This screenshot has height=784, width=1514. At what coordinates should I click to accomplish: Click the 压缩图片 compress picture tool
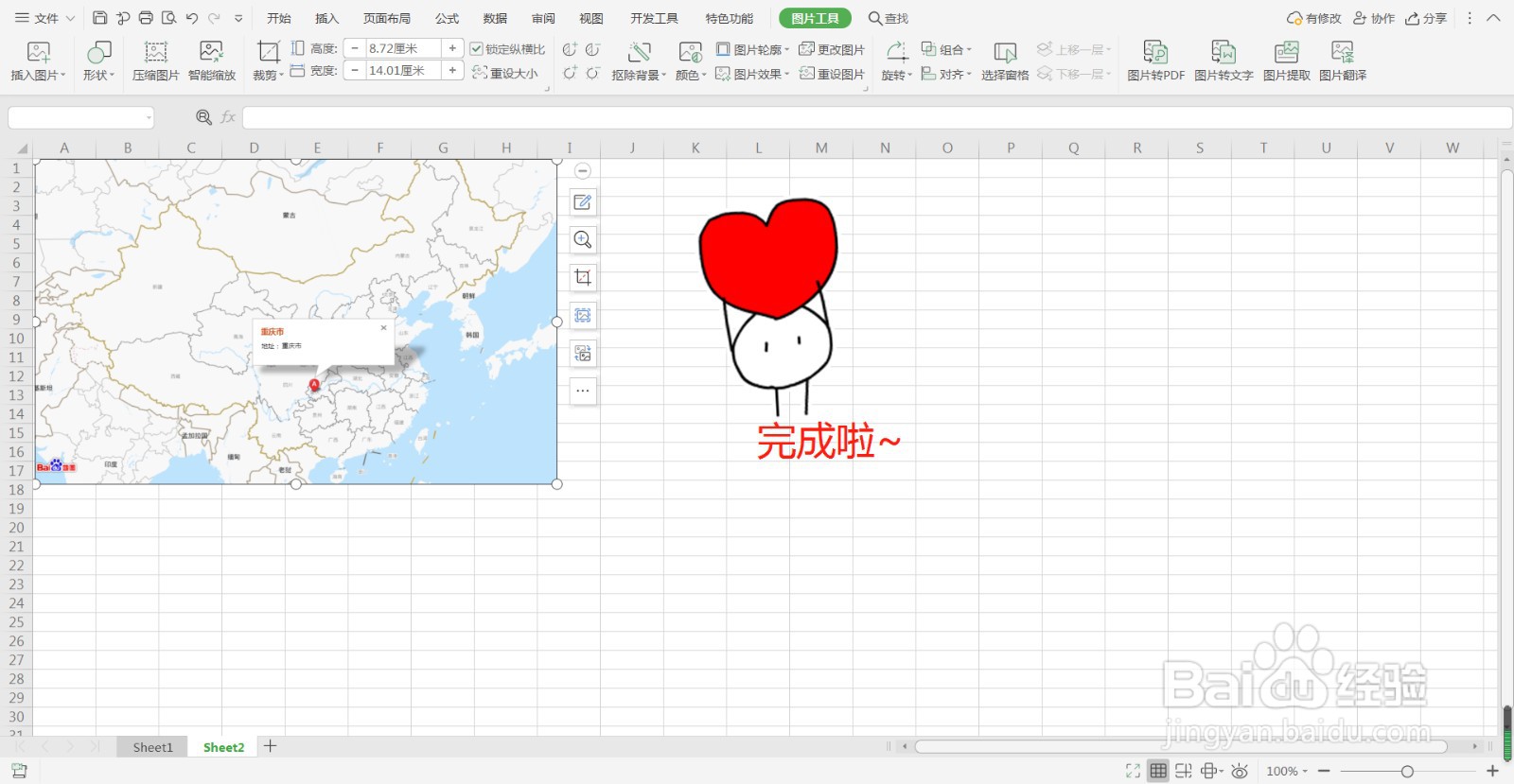point(155,61)
